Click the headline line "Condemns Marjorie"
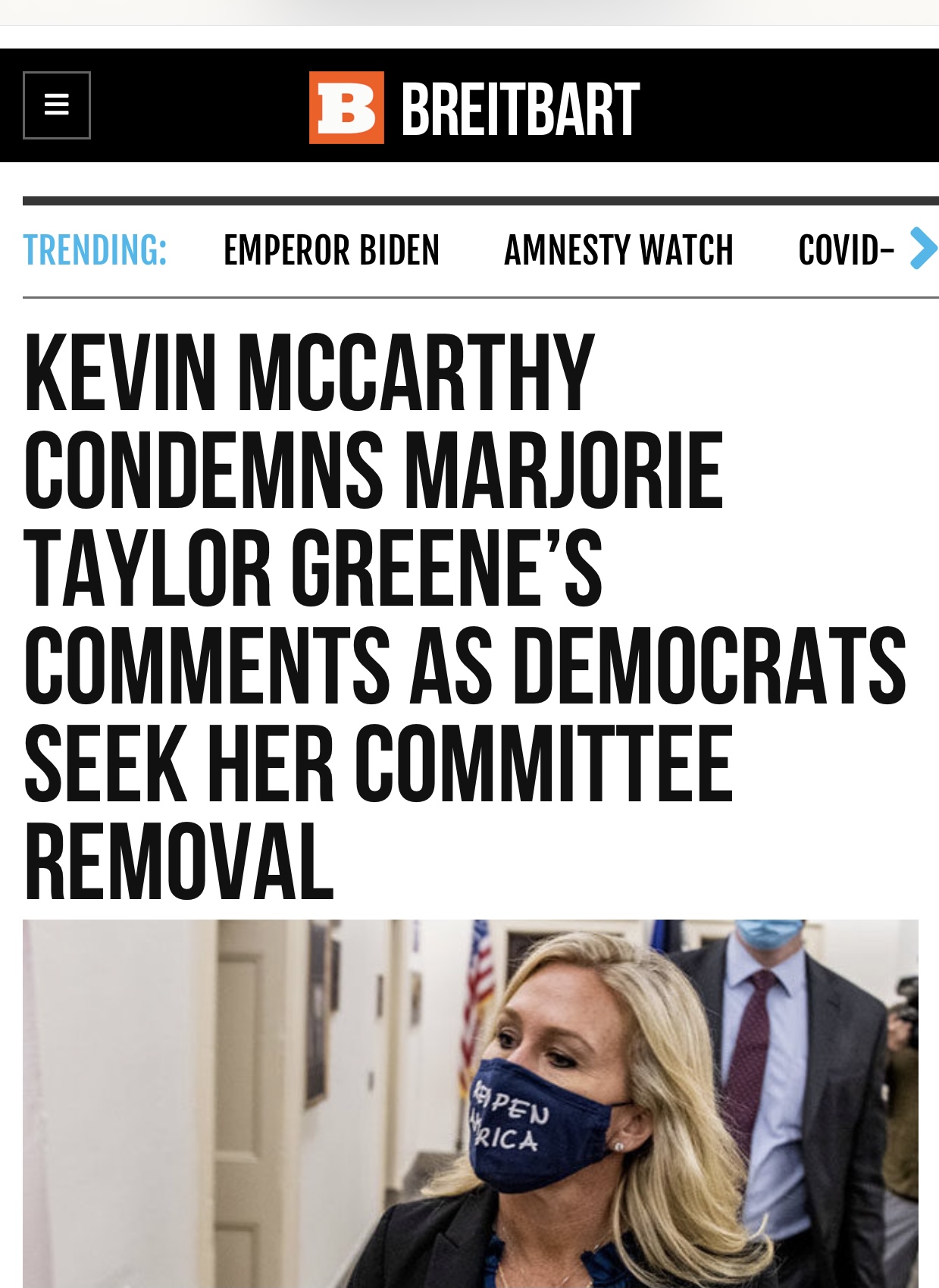Image resolution: width=939 pixels, height=1288 pixels. pos(374,470)
